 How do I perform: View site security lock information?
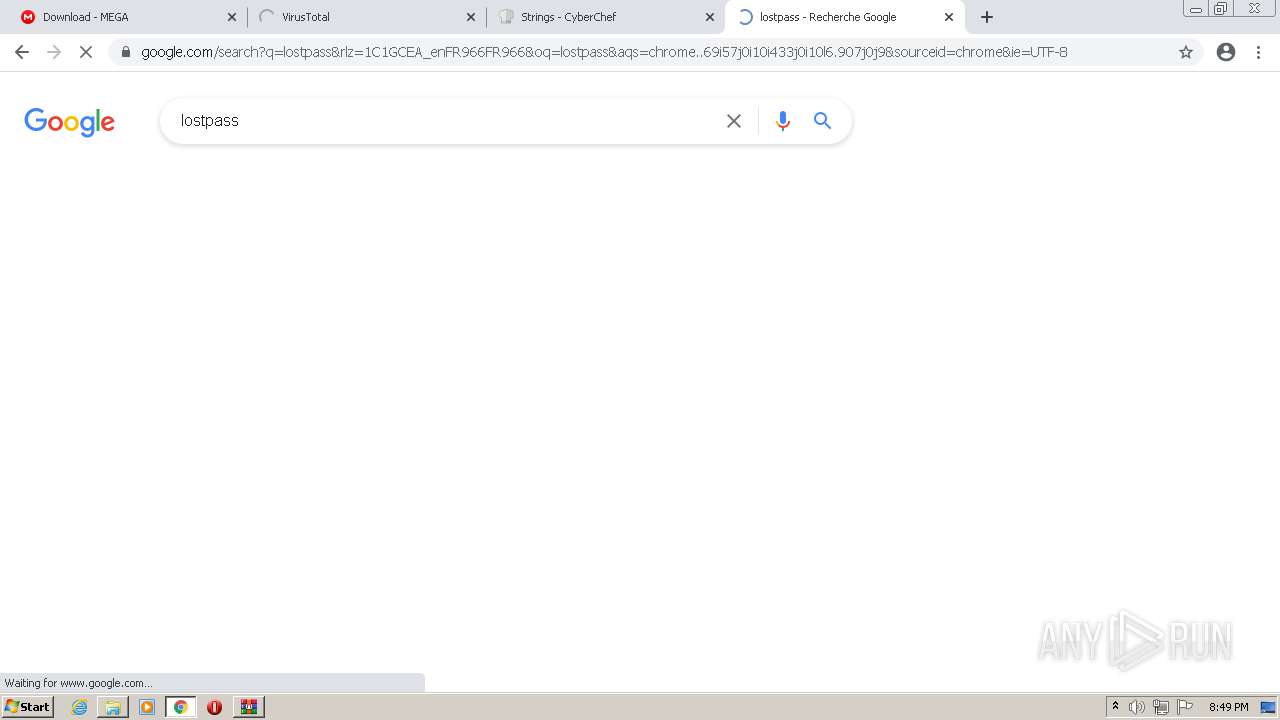point(126,52)
